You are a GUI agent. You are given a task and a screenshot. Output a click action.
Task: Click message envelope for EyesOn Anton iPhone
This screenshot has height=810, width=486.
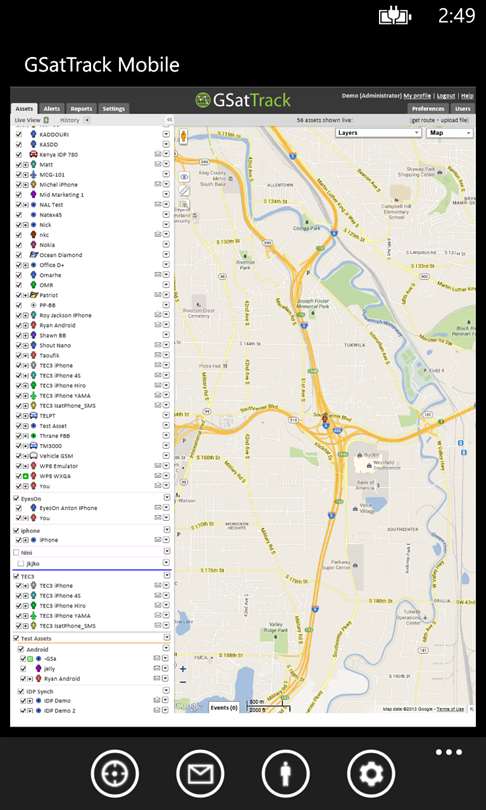point(158,508)
